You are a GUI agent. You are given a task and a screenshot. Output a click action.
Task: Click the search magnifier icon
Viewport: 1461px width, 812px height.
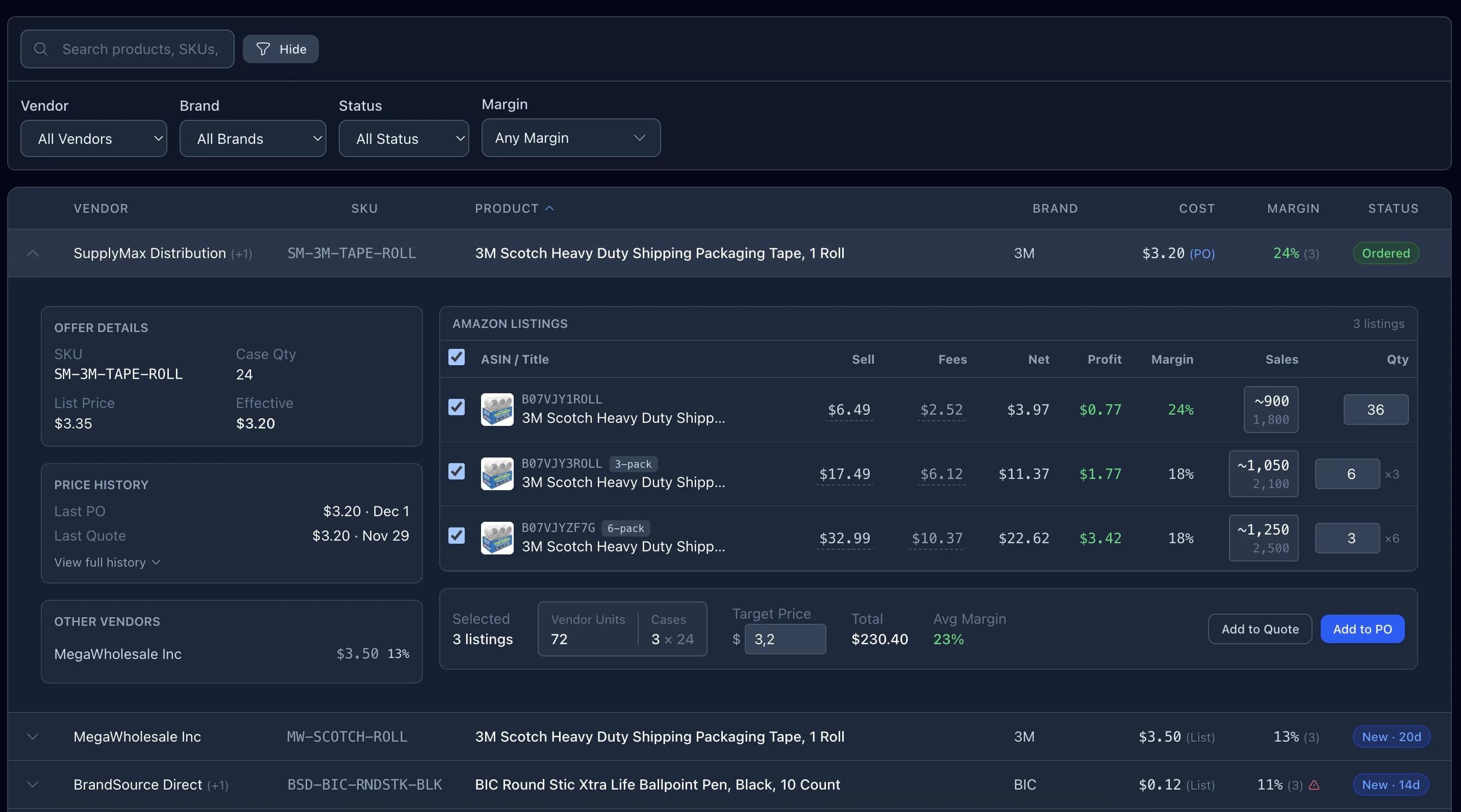point(40,49)
